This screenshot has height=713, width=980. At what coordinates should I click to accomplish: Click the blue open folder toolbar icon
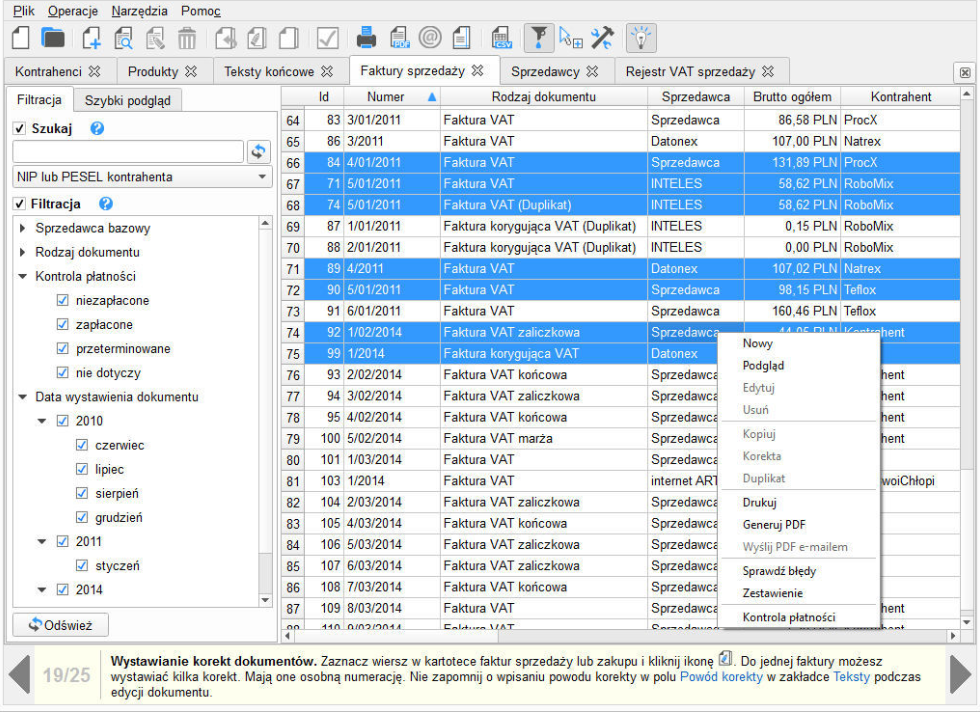click(53, 37)
